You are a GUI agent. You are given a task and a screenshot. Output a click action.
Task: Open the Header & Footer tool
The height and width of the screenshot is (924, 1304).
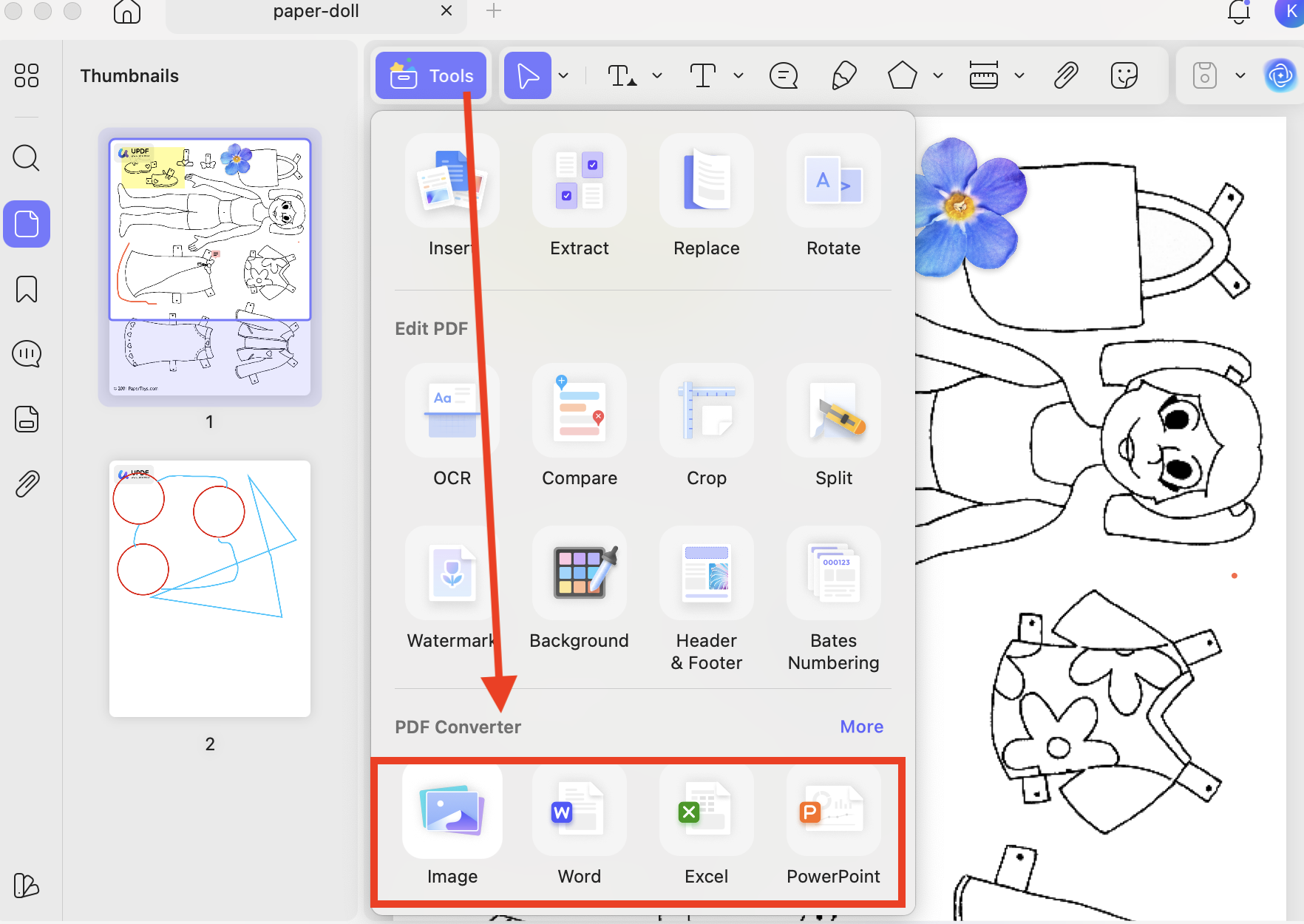click(707, 599)
